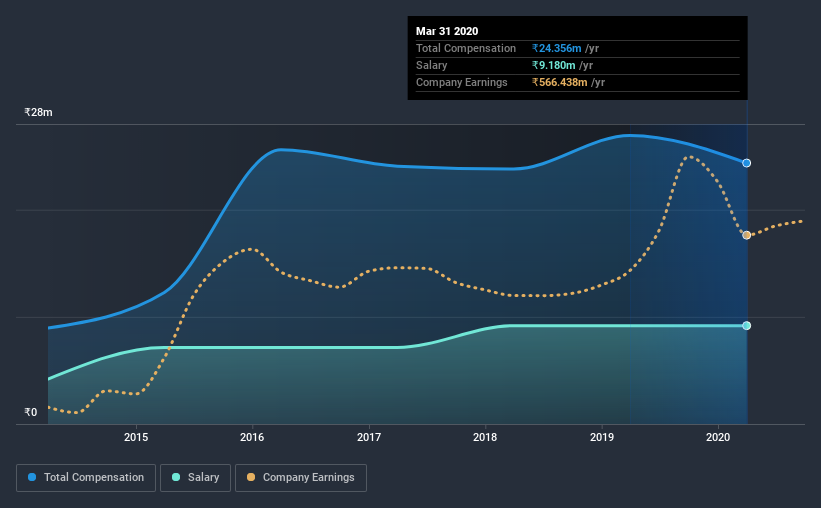Click the Total Compensation tooltip row label

(x=466, y=48)
